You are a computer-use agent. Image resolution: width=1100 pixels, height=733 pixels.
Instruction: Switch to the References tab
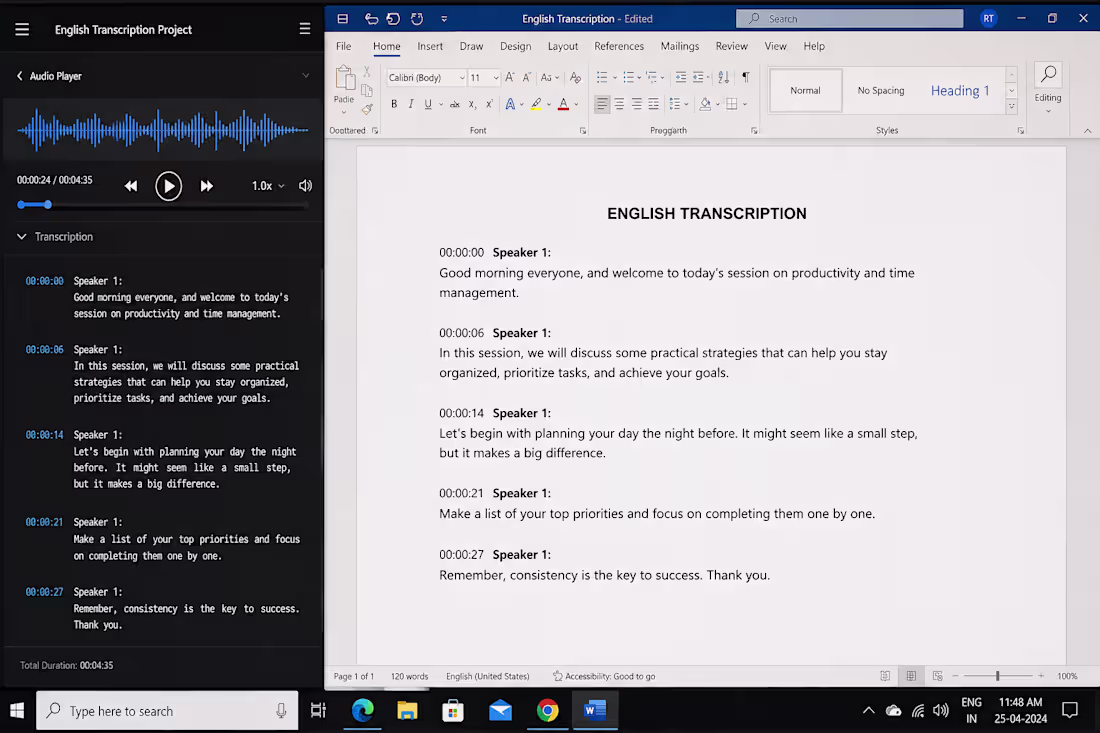point(619,46)
